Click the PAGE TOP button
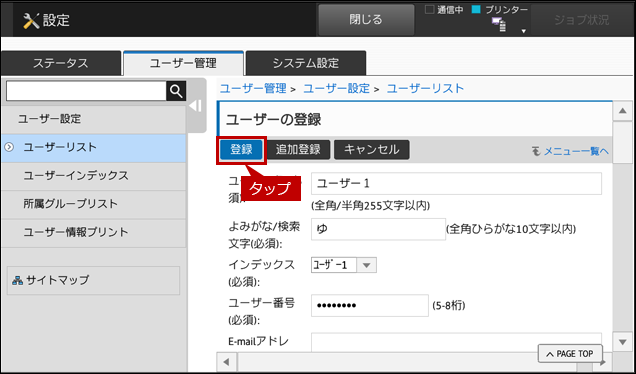Viewport: 636px width, 374px height. (x=570, y=354)
